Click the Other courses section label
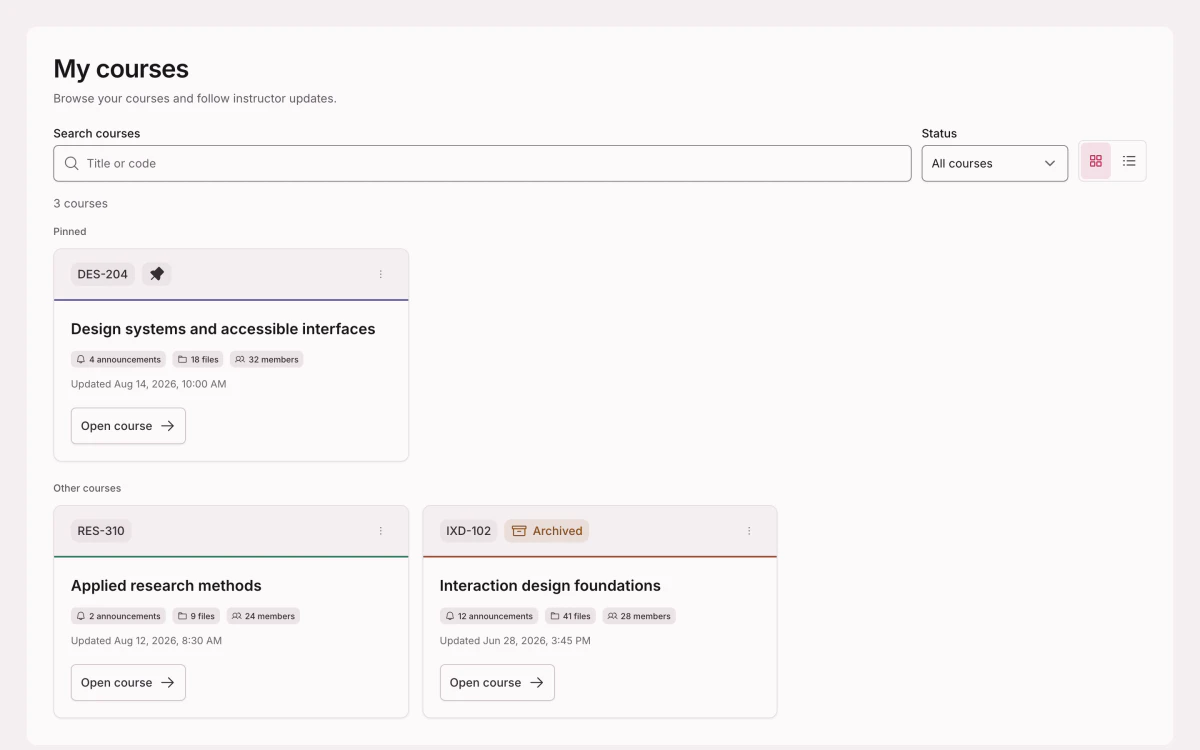 (x=87, y=489)
